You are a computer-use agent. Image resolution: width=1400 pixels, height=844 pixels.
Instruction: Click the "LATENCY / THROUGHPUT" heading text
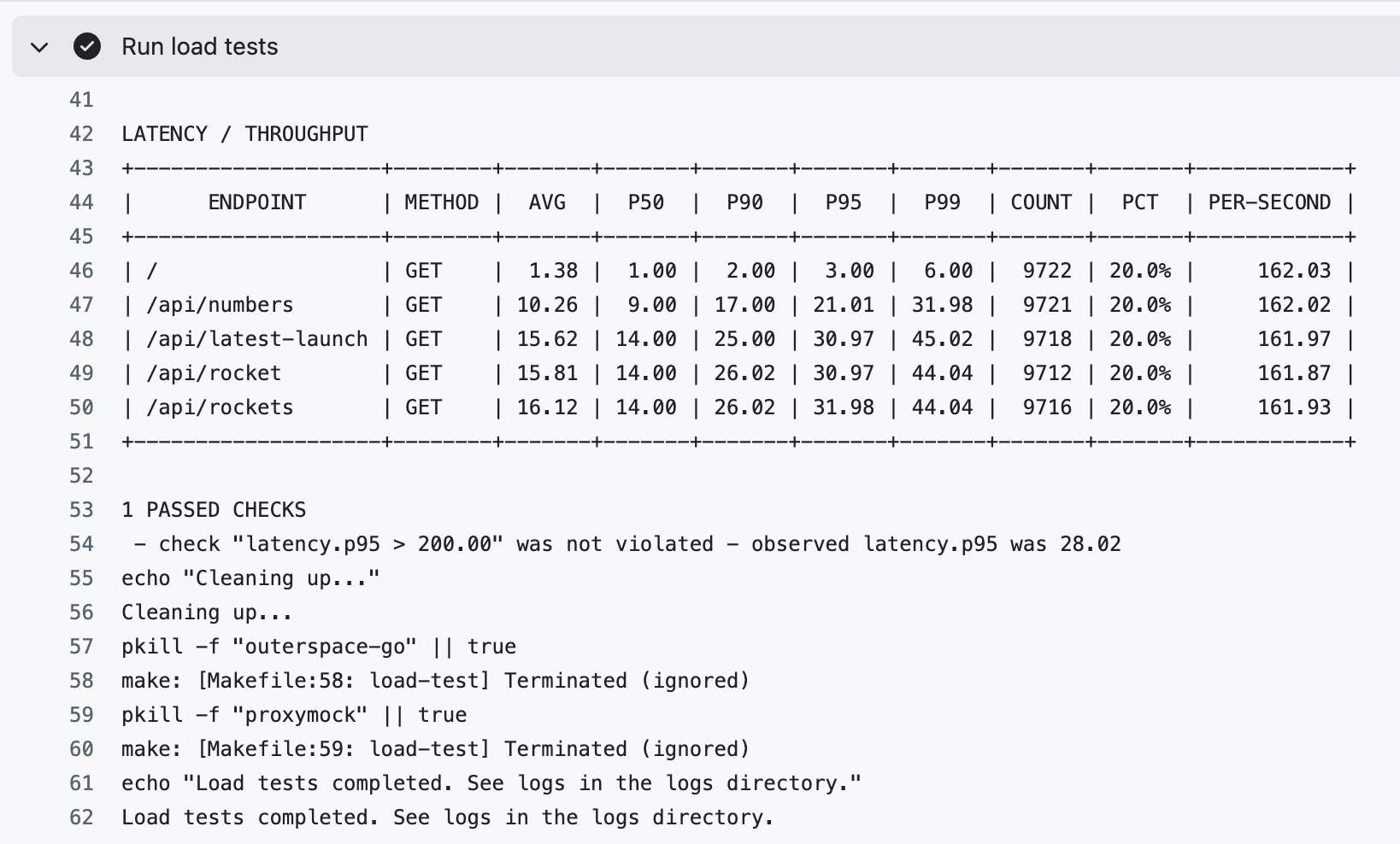click(x=244, y=134)
